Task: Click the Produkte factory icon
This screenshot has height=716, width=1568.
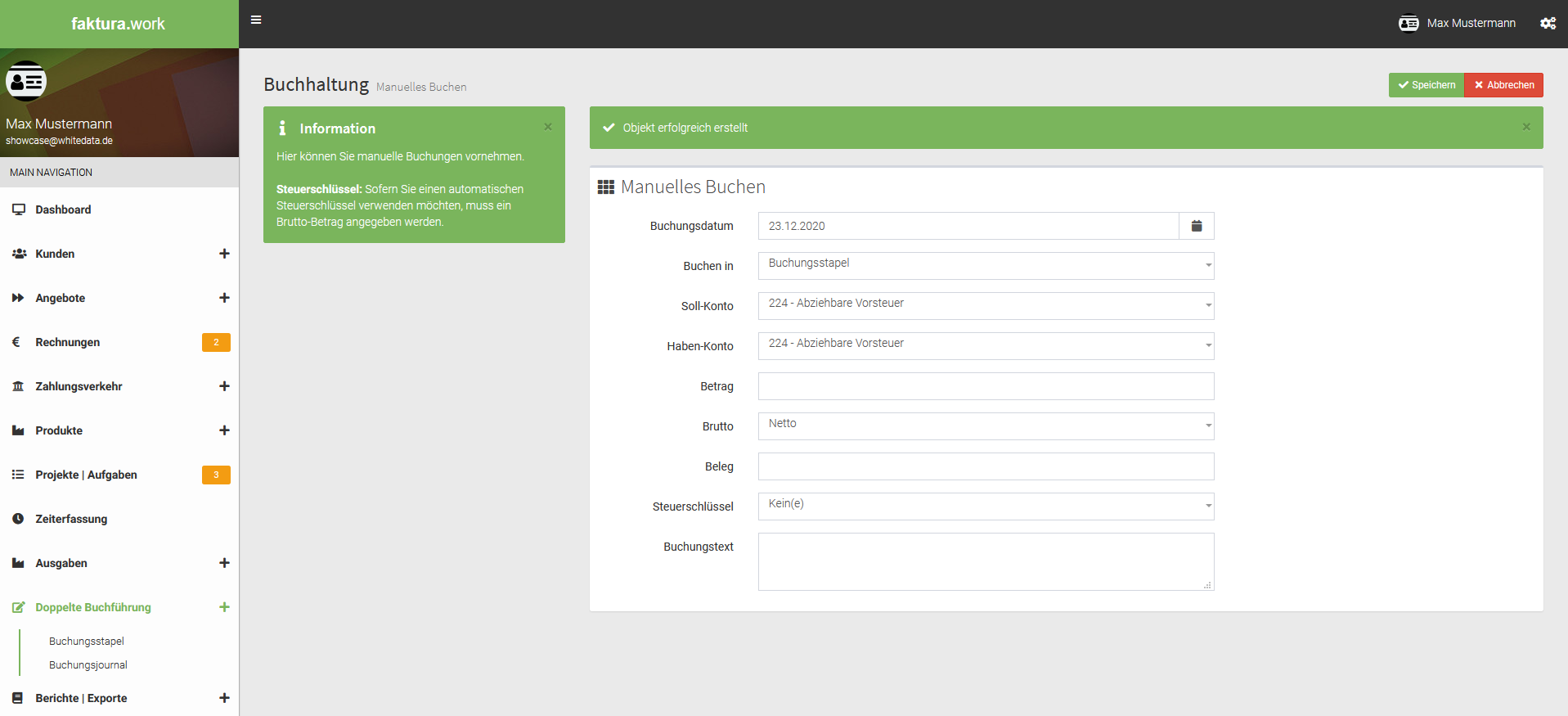Action: tap(18, 430)
